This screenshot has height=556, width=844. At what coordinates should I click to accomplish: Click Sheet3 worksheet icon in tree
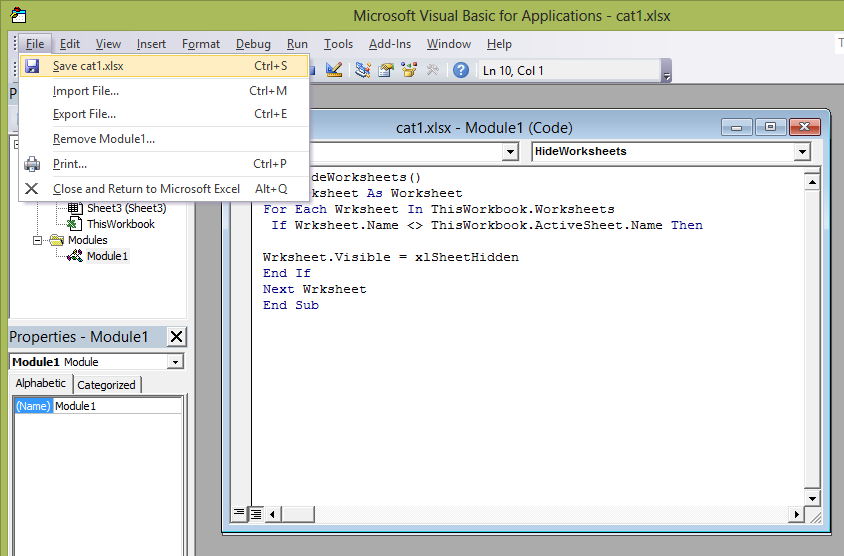[75, 208]
